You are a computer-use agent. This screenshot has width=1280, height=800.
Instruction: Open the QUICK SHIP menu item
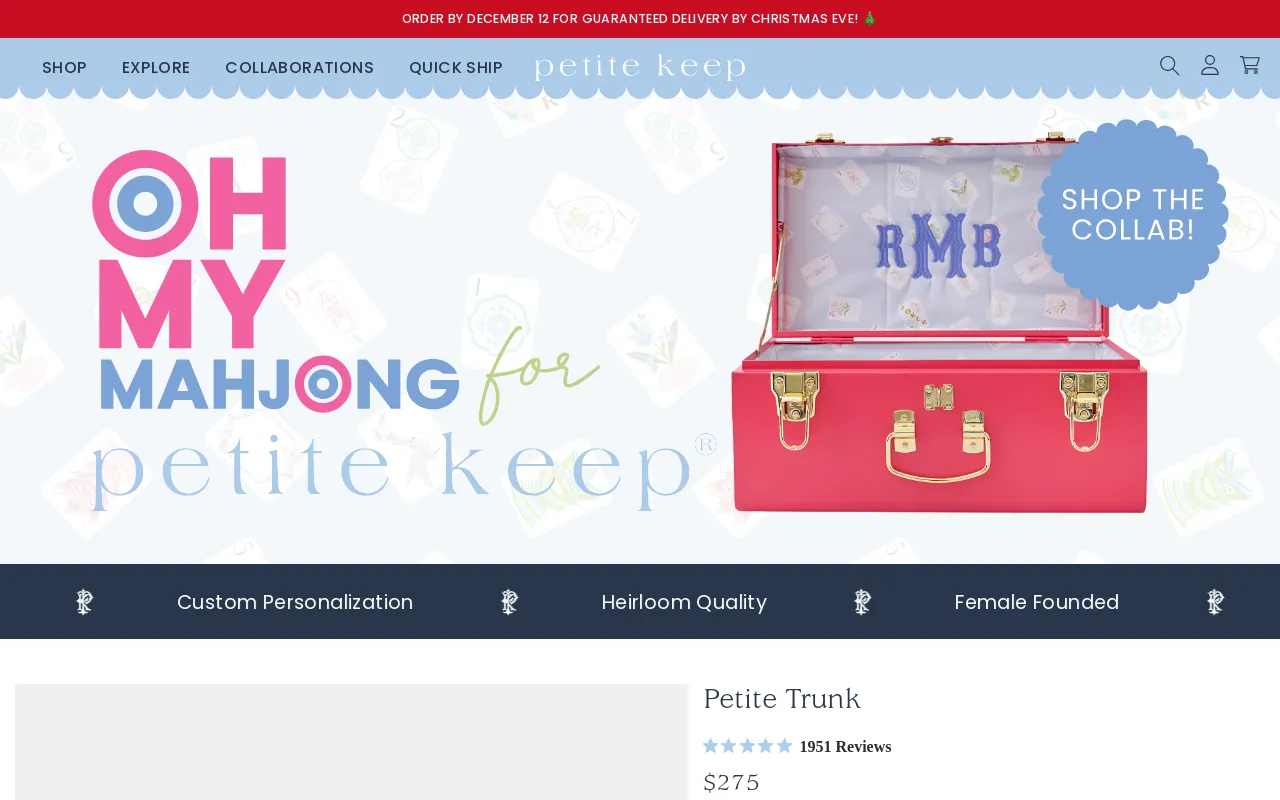tap(456, 68)
